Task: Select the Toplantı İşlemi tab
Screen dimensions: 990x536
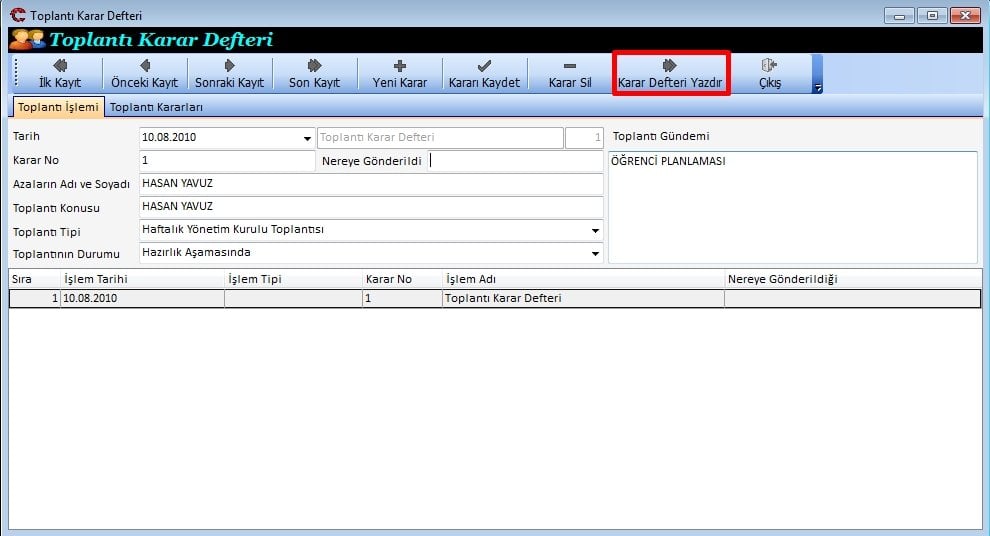Action: tap(56, 107)
